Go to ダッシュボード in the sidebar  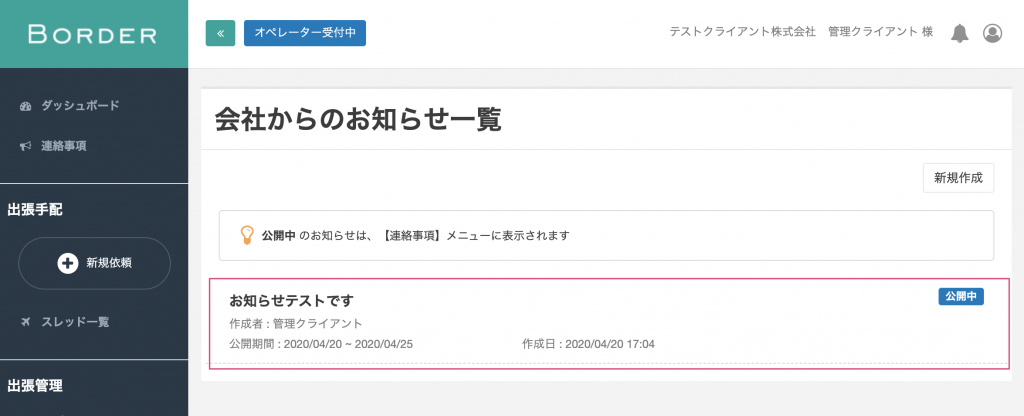[x=80, y=106]
